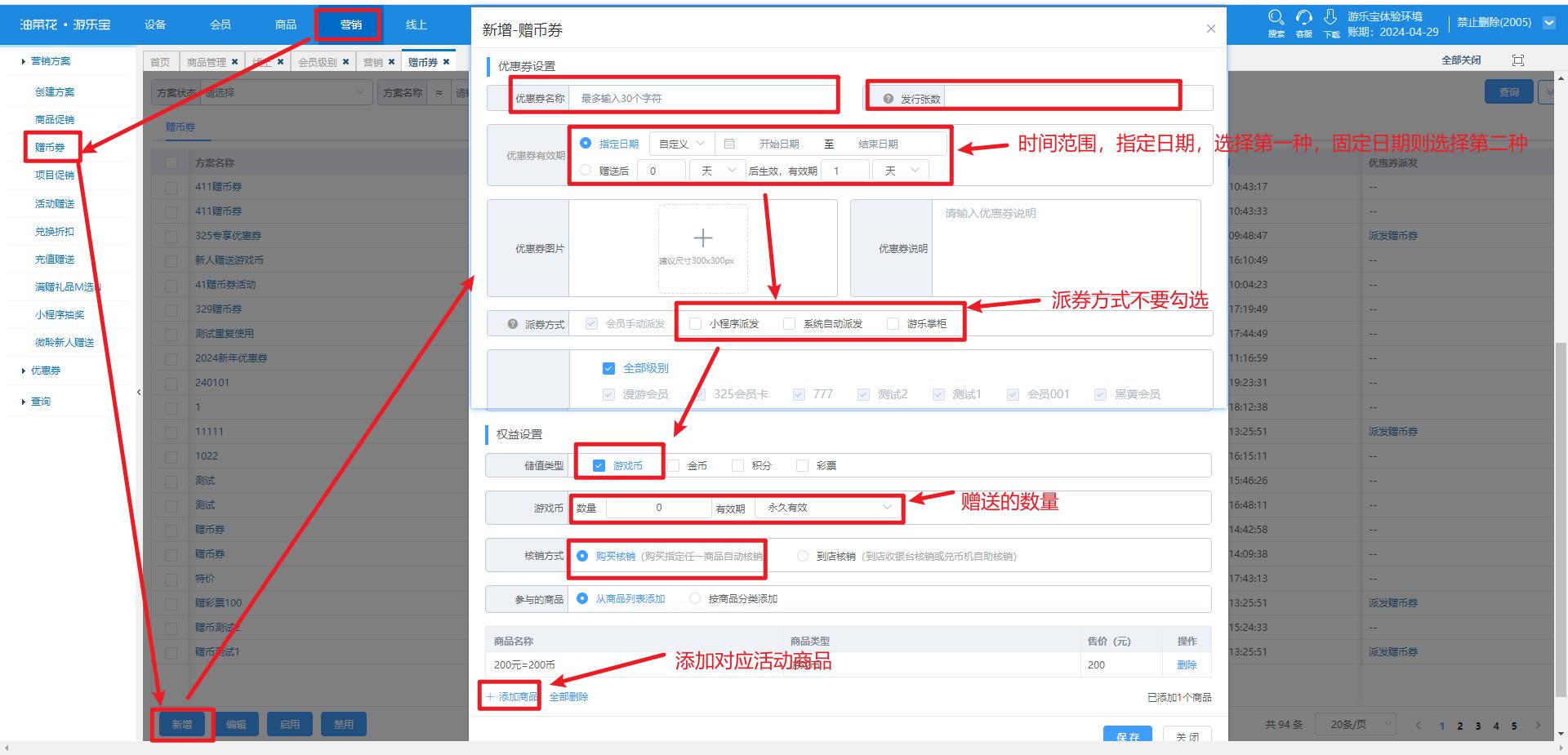This screenshot has width=1568, height=755.
Task: Click the previous page arrow in pagination
Action: (x=1419, y=725)
